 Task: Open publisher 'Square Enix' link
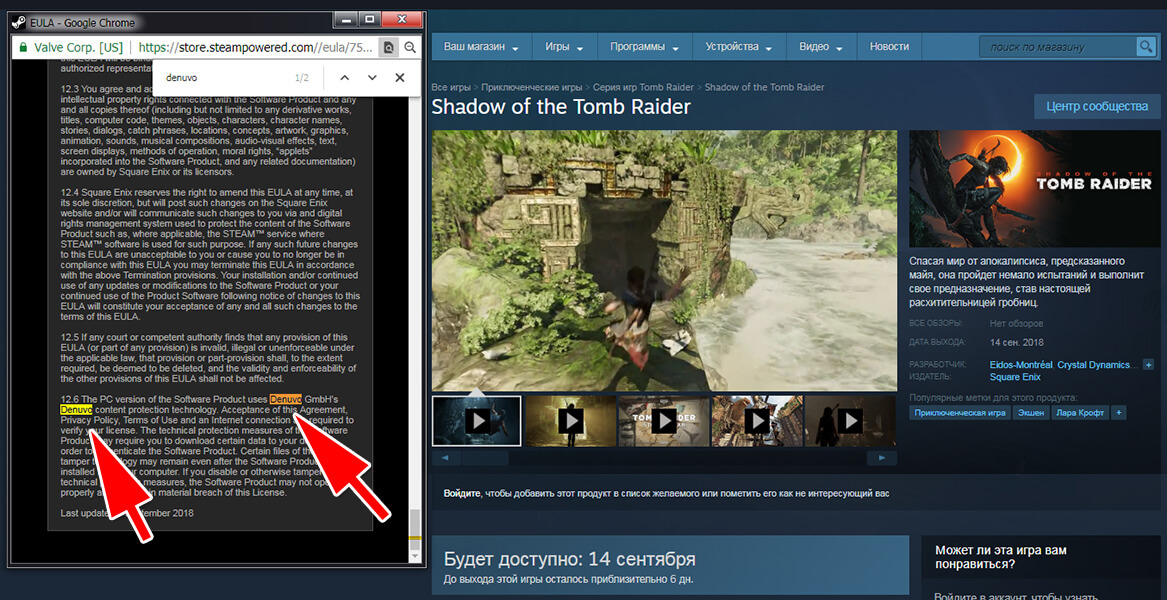(x=1014, y=377)
